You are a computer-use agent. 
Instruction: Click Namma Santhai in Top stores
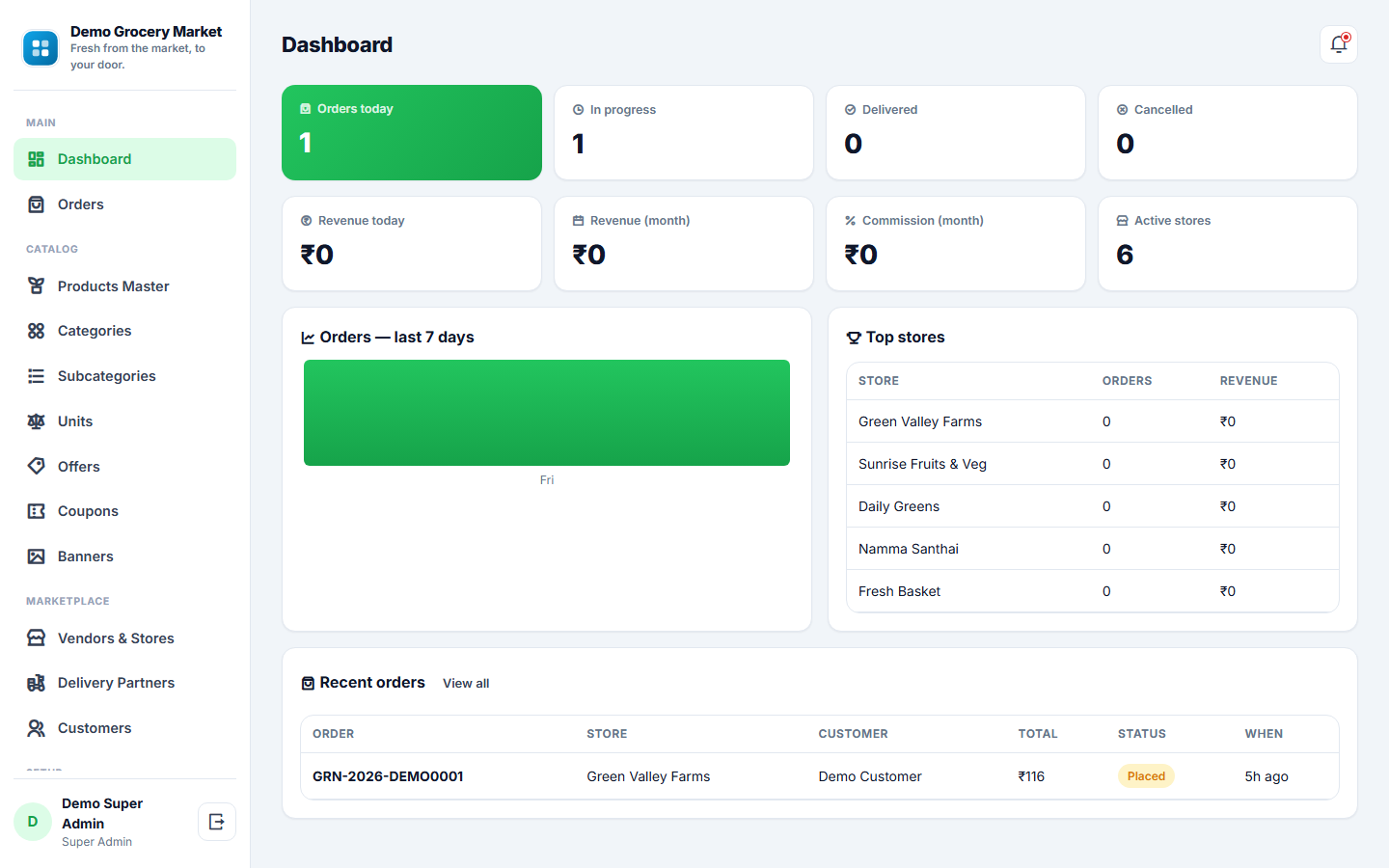pyautogui.click(x=909, y=549)
